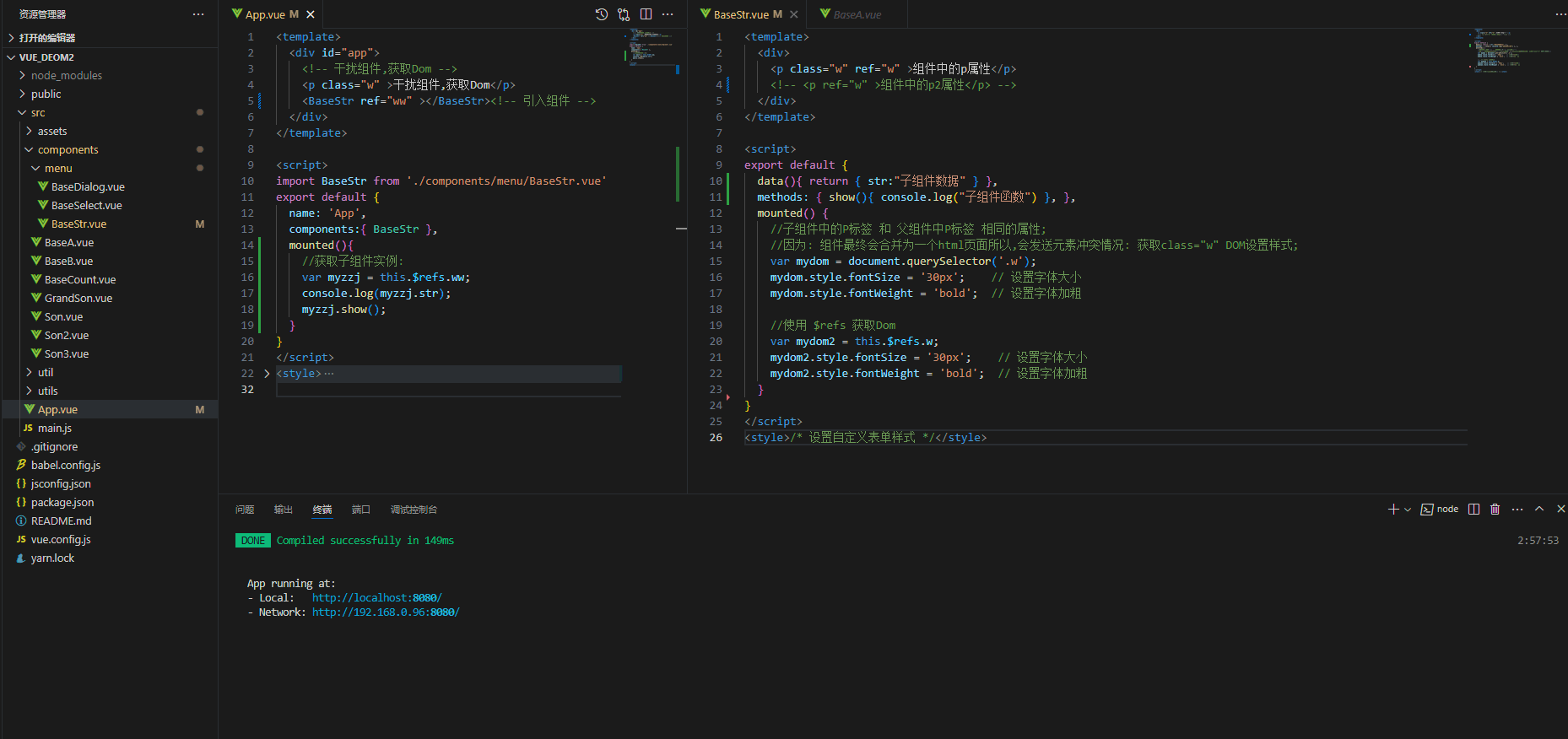1568x739 pixels.
Task: Click the open changes compare icon
Action: [x=624, y=14]
